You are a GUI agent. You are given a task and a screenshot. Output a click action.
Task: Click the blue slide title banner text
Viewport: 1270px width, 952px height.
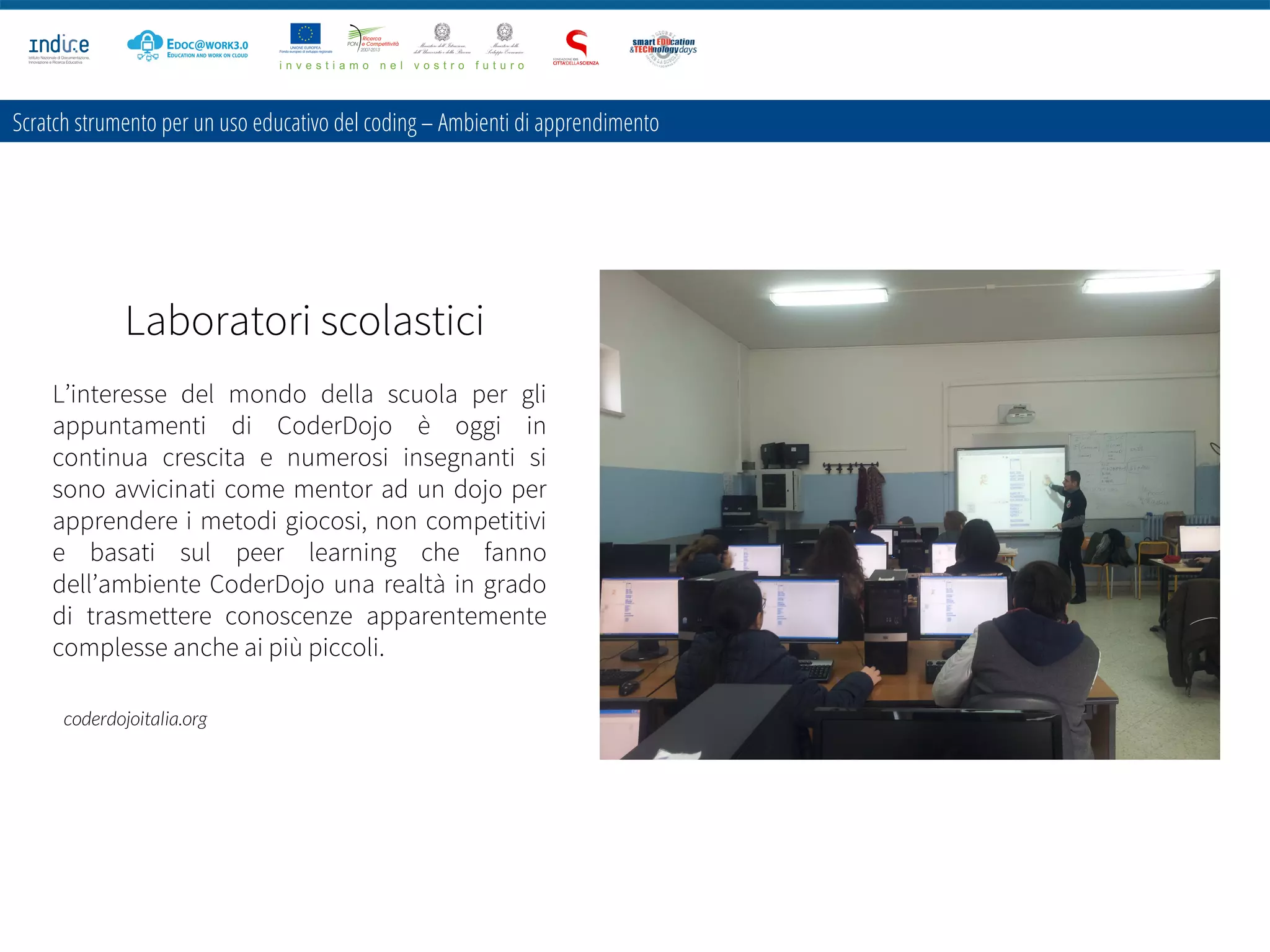pyautogui.click(x=335, y=123)
